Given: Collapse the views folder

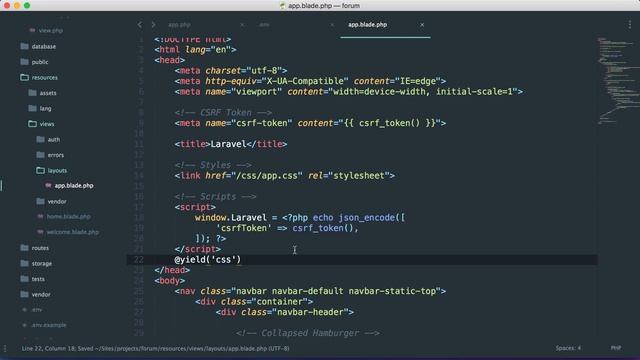Looking at the screenshot, I should pyautogui.click(x=47, y=124).
